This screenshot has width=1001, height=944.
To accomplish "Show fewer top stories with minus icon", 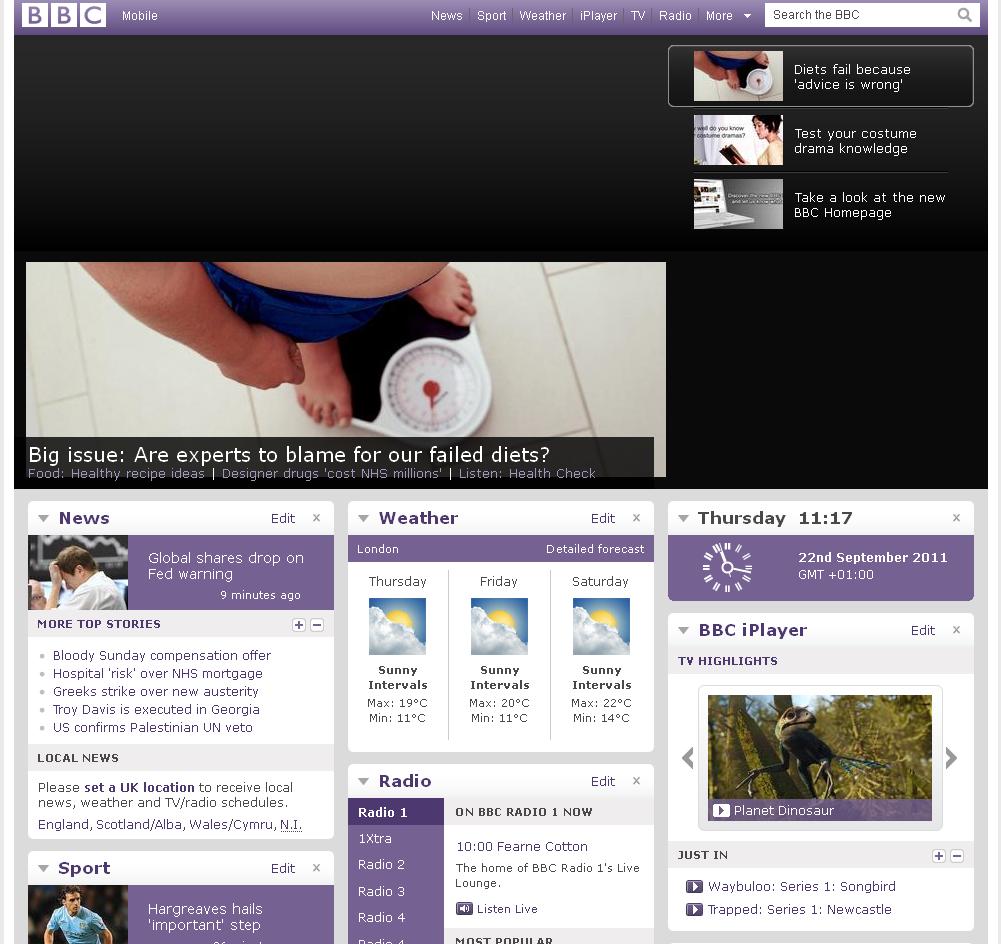I will pos(317,625).
